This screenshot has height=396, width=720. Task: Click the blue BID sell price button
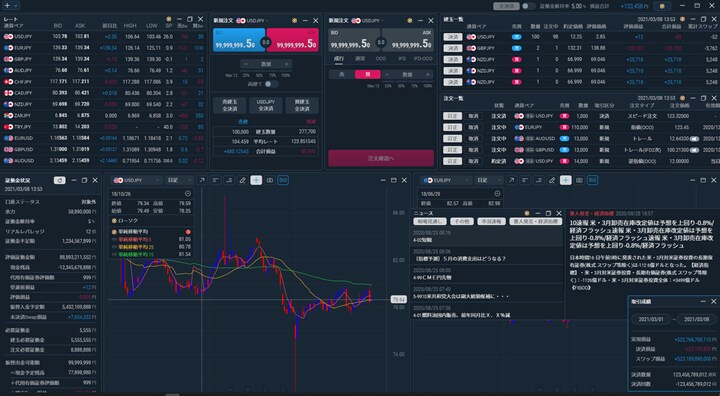239,40
